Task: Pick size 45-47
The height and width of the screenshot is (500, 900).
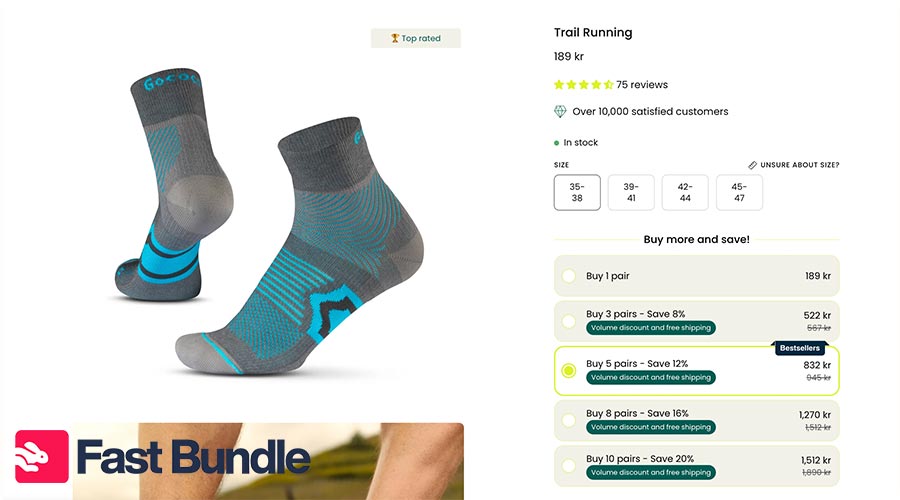Action: tap(739, 192)
